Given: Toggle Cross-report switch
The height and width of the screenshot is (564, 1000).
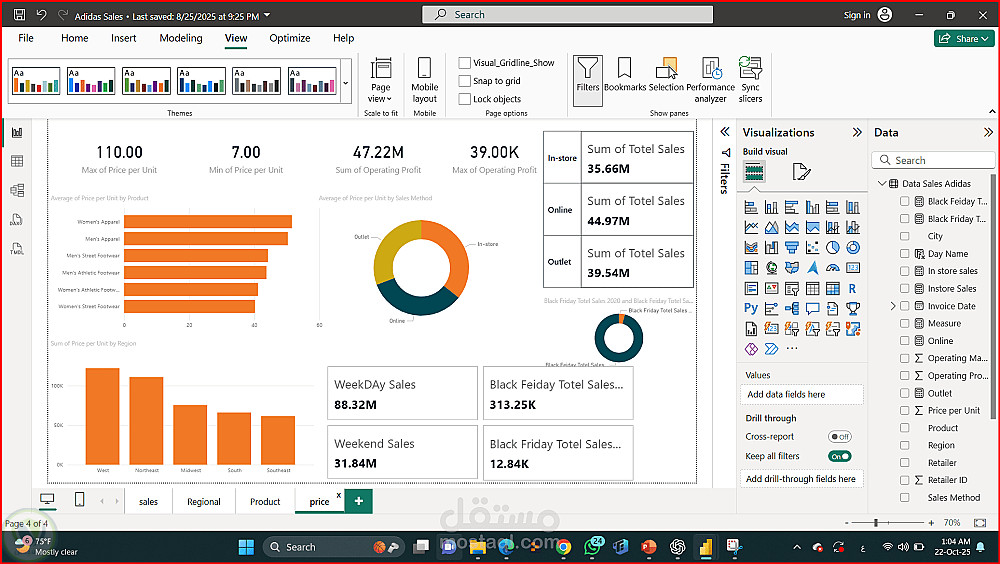Looking at the screenshot, I should (839, 437).
